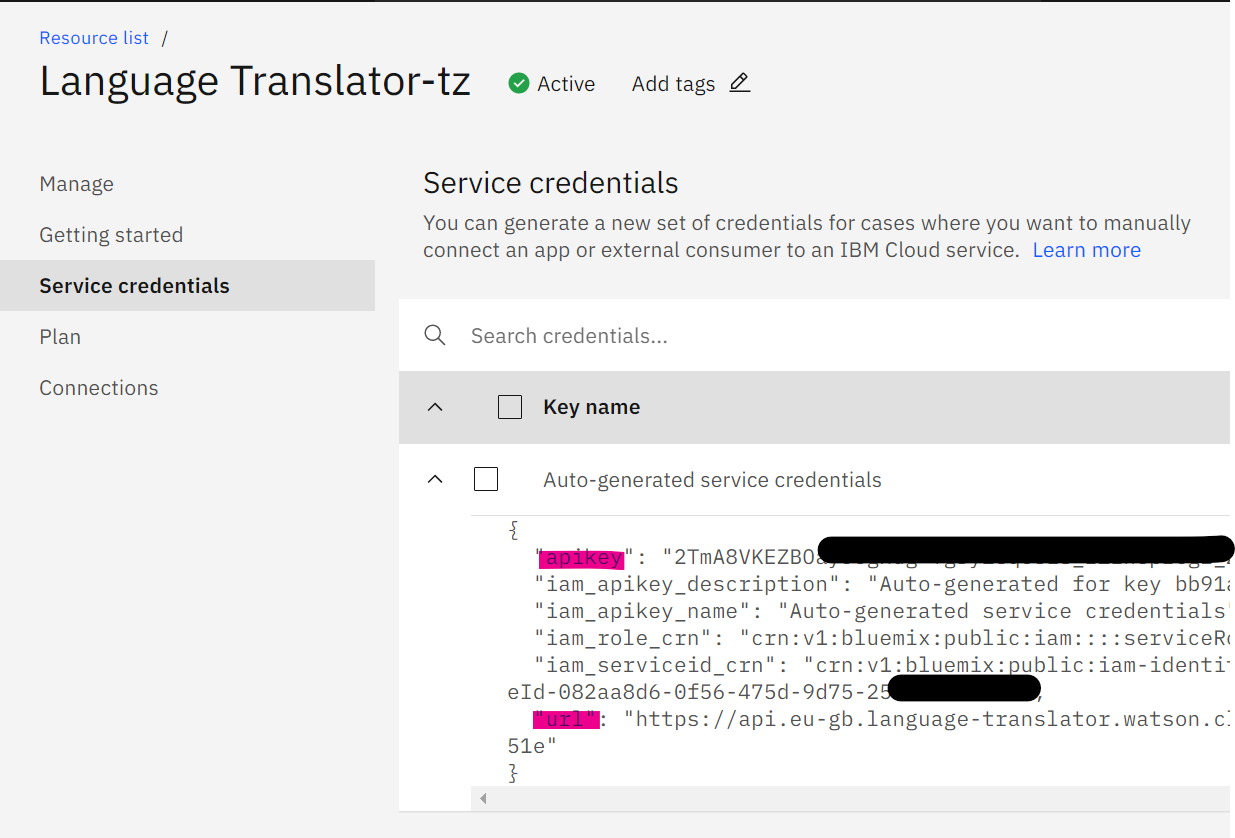Click the iam_apikey_name line
The width and height of the screenshot is (1235, 838).
882,611
